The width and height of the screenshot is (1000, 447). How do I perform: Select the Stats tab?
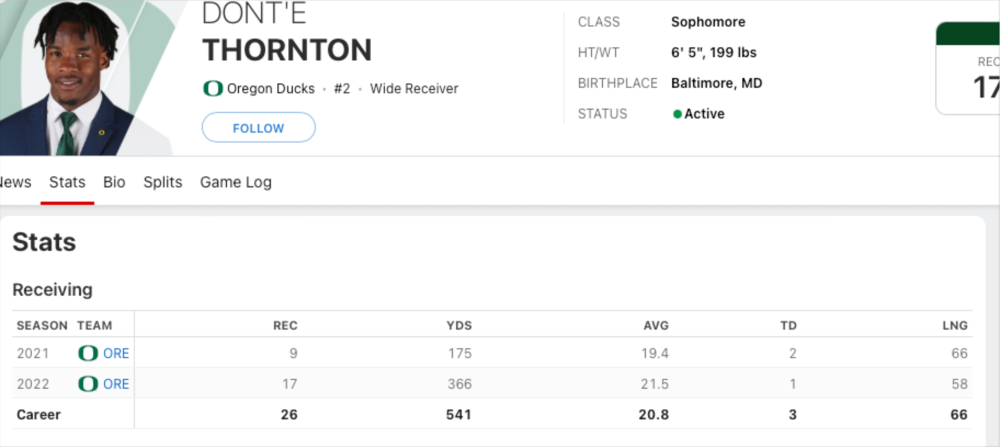[x=67, y=182]
